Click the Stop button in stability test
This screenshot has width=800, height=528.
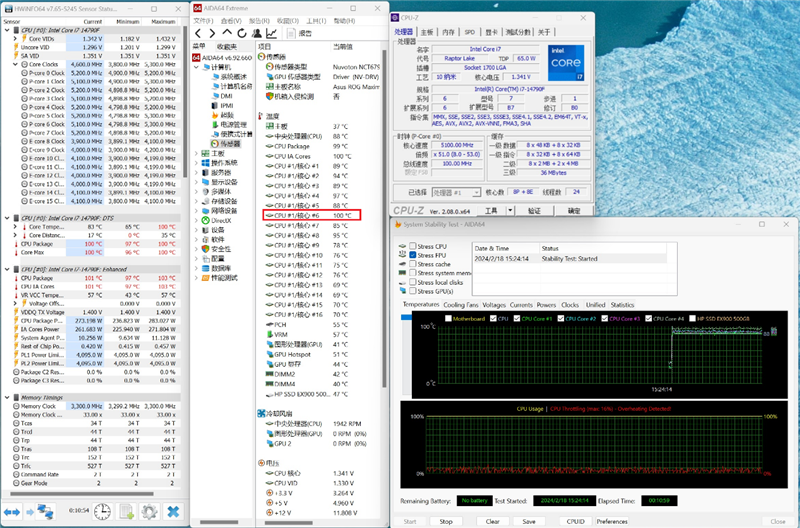[445, 521]
